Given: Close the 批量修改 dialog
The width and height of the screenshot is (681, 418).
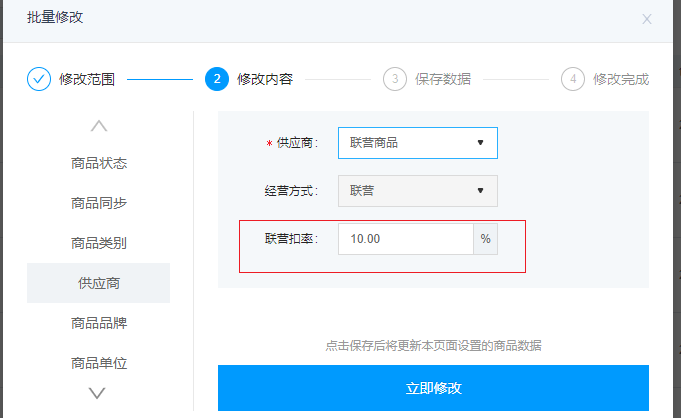Looking at the screenshot, I should tap(647, 19).
